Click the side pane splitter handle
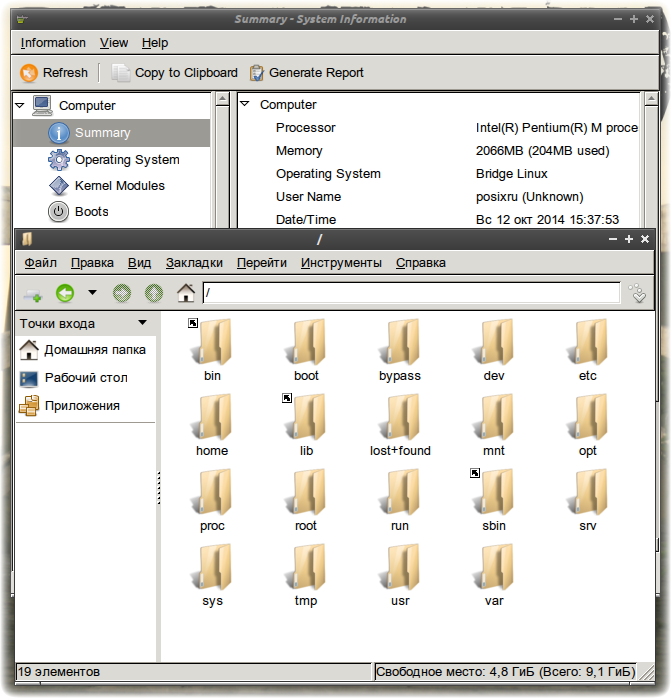Viewport: 671px width, 698px height. tap(159, 487)
